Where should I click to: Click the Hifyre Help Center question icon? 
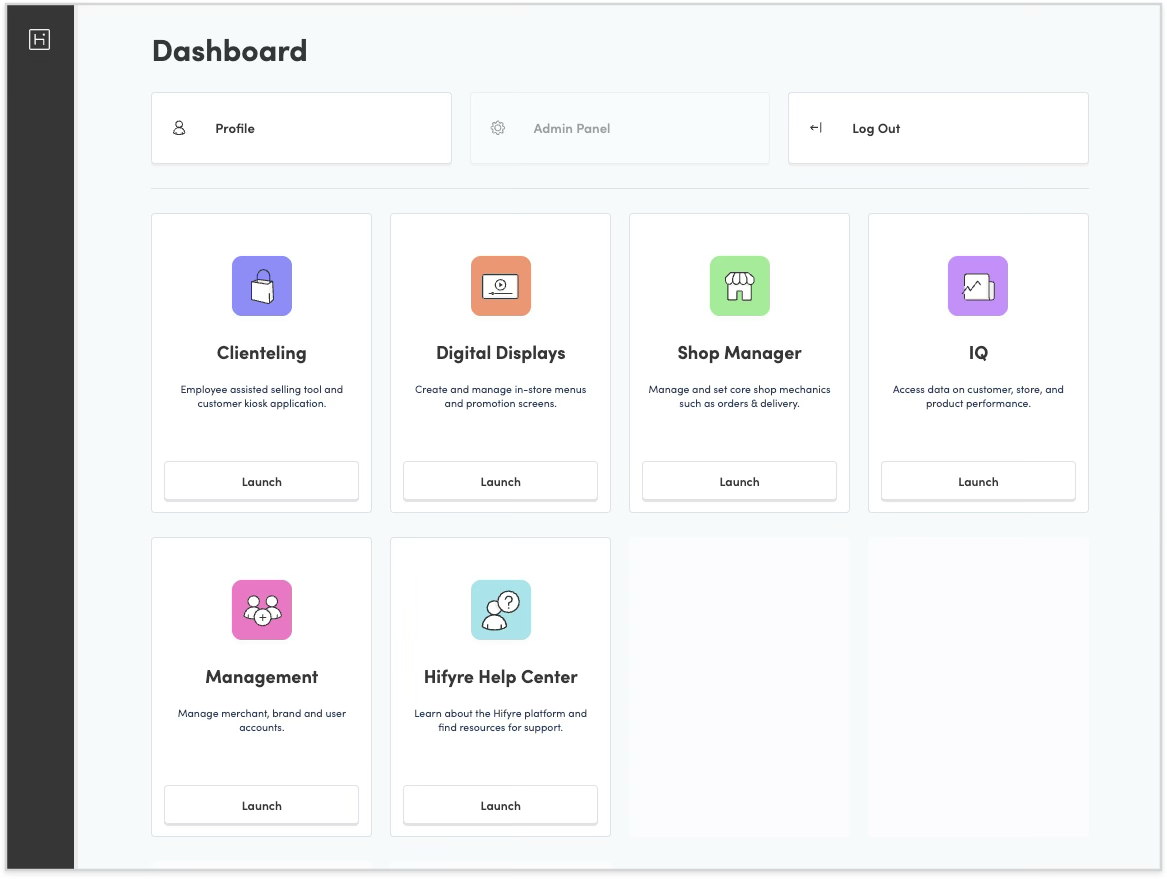click(500, 610)
